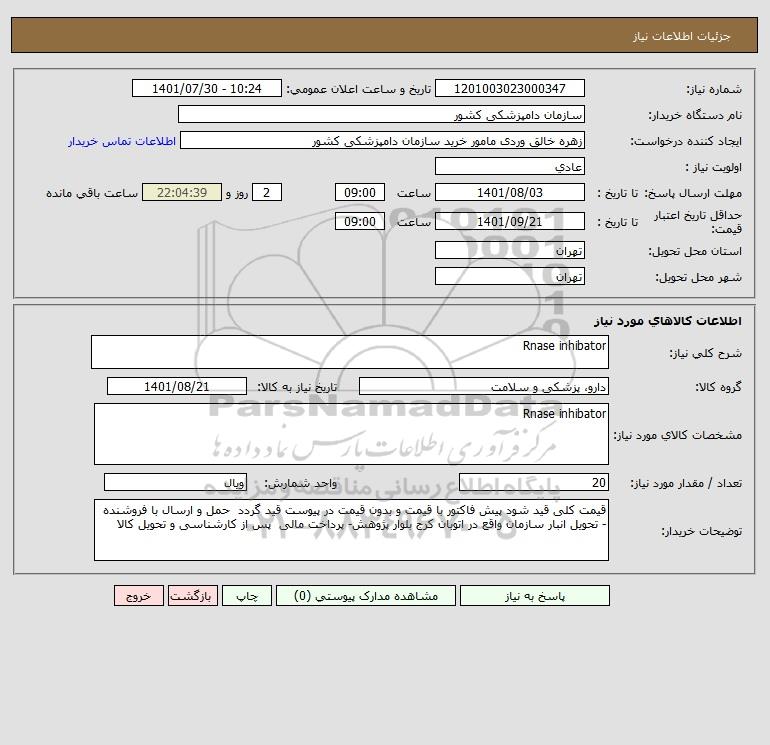Click the نام دستگاه خریدار label
Image resolution: width=770 pixels, height=745 pixels.
point(695,115)
